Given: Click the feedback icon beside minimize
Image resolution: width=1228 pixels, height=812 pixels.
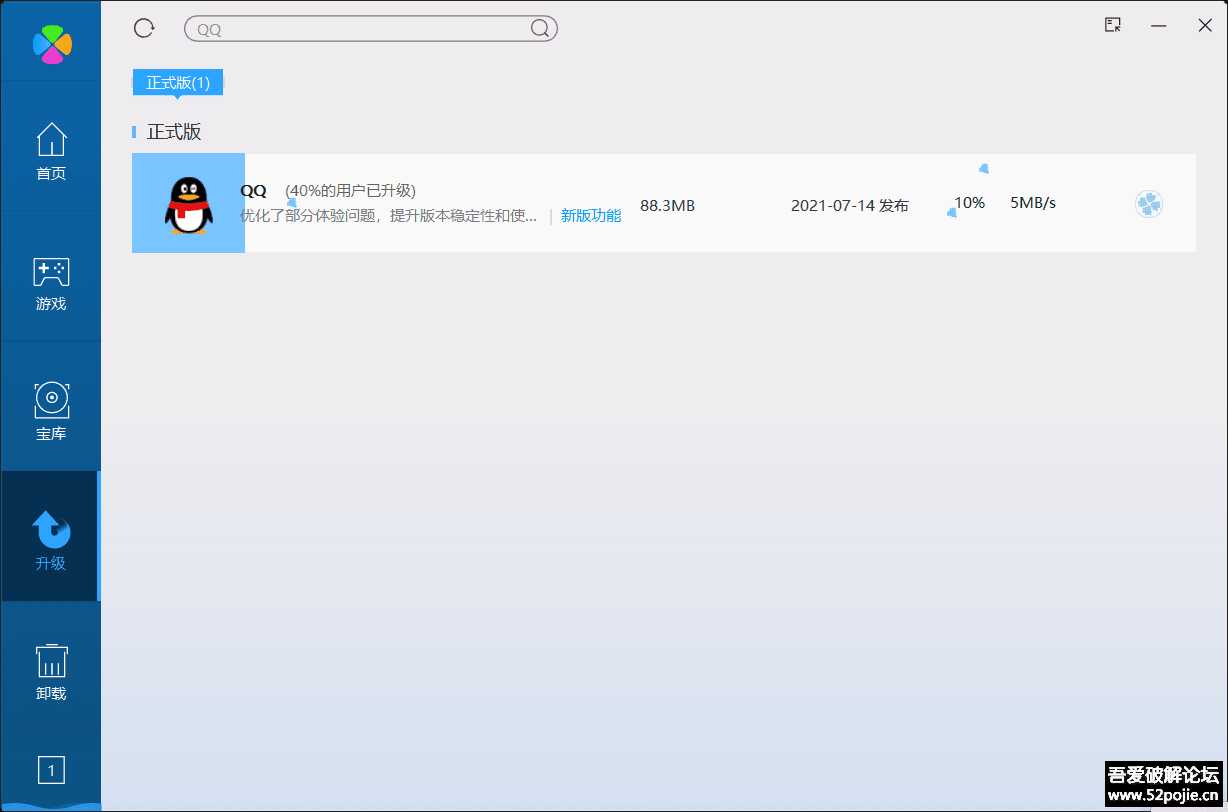Looking at the screenshot, I should pos(1111,25).
